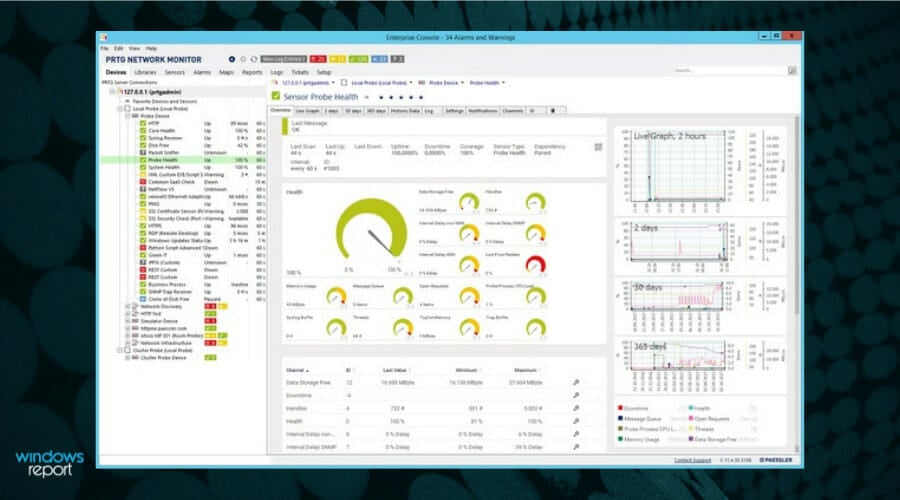Collapse the Local Probe tree node
Viewport: 900px width, 500px height.
point(120,108)
